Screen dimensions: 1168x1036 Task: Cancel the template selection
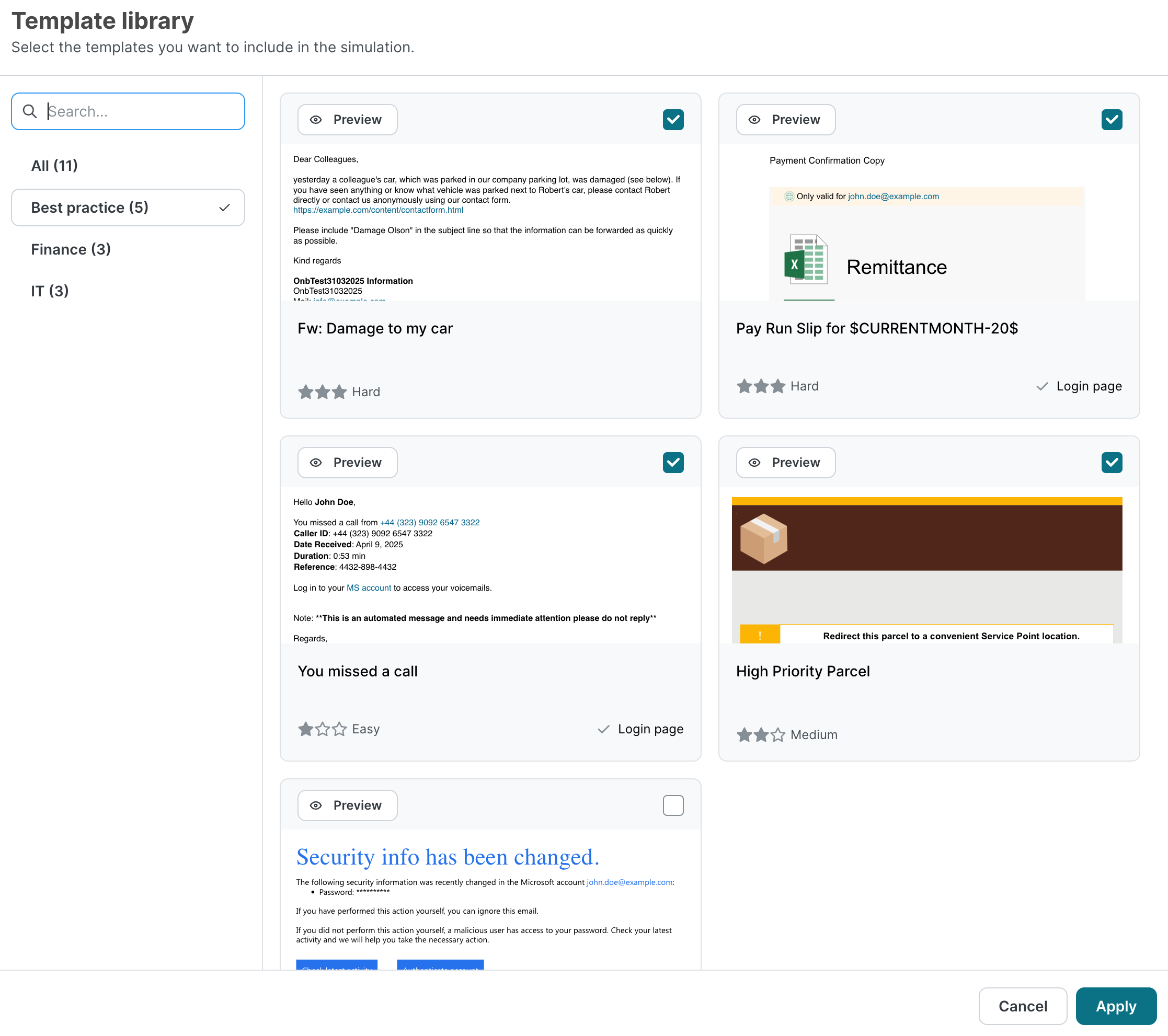1022,1006
